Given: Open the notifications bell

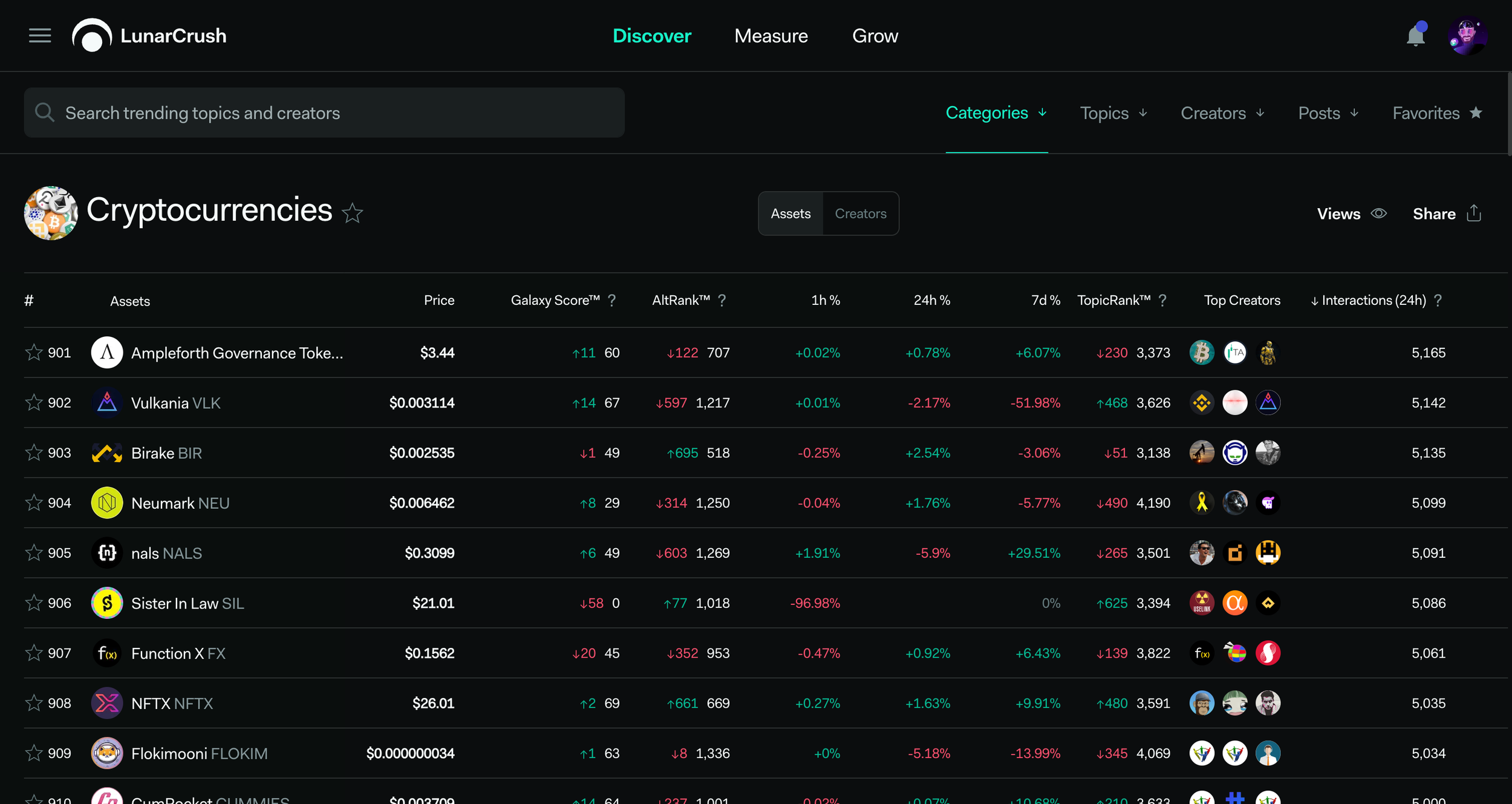Looking at the screenshot, I should tap(1416, 35).
